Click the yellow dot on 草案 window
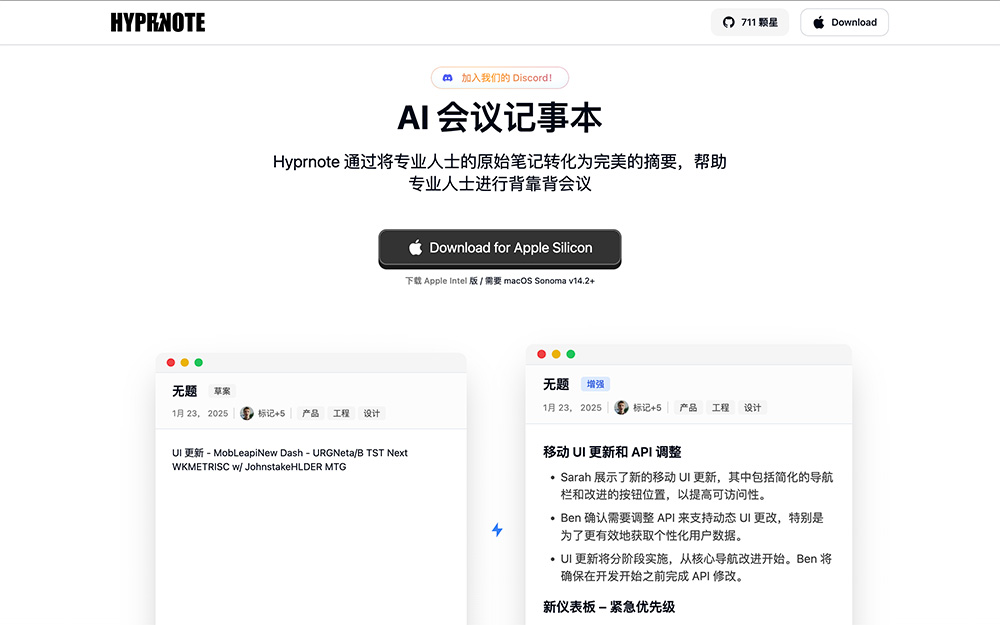 (x=185, y=362)
